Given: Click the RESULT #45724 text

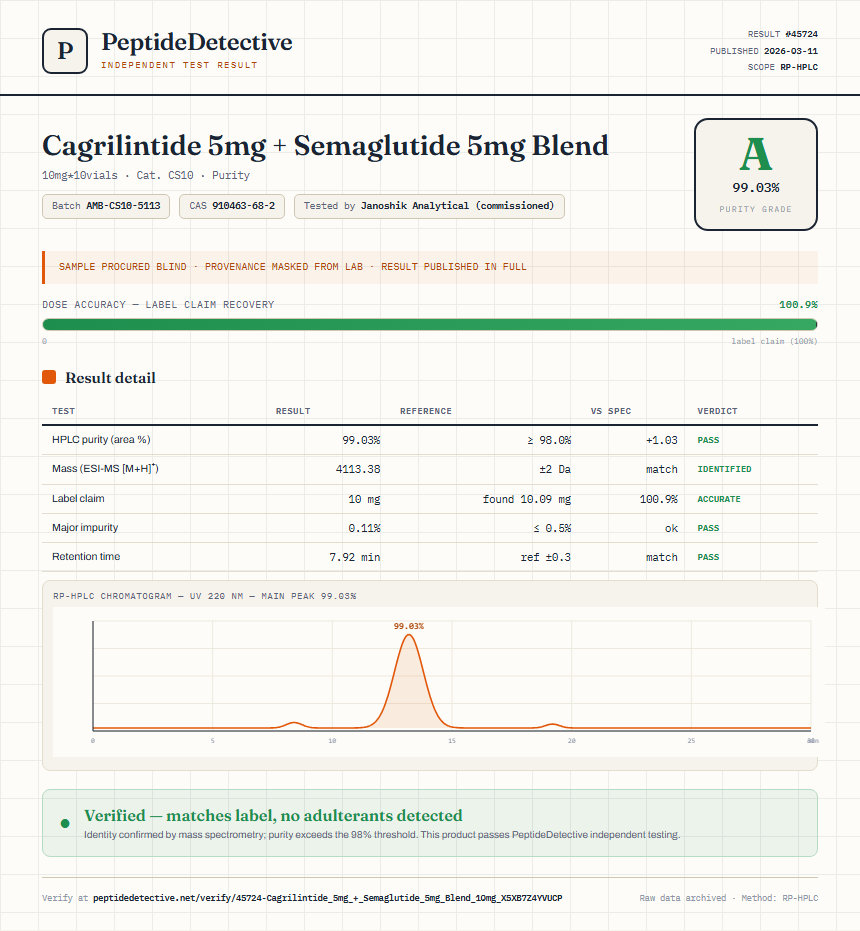Looking at the screenshot, I should click(783, 34).
